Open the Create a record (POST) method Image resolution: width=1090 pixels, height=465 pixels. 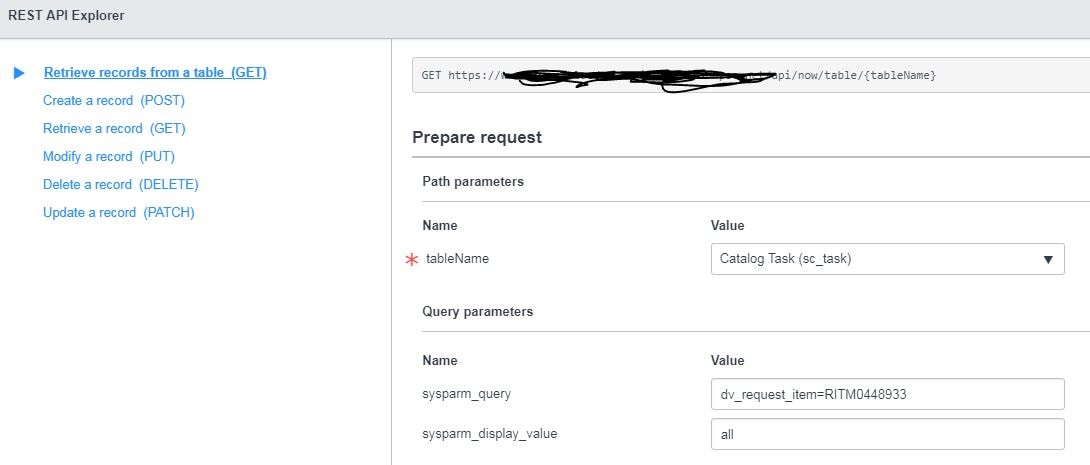[114, 101]
